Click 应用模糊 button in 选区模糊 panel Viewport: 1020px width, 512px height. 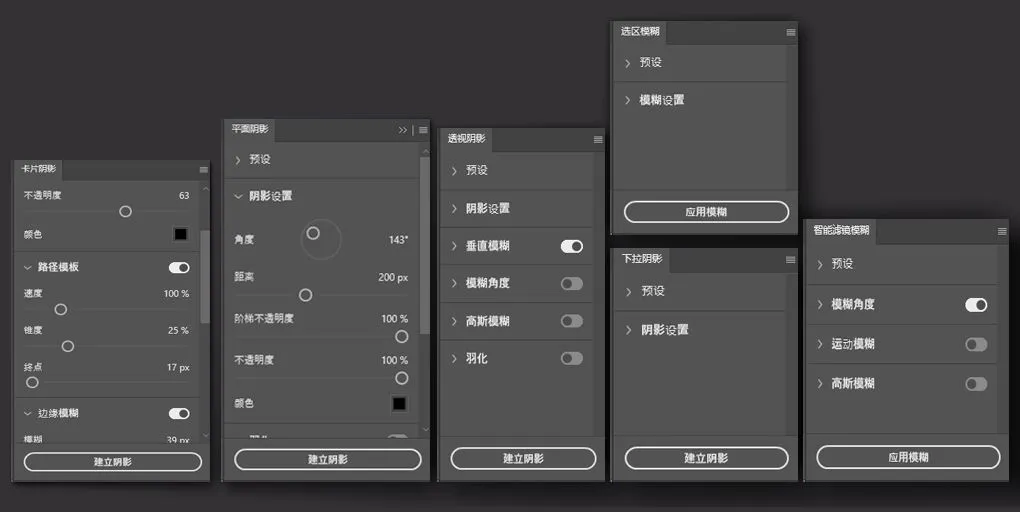click(x=706, y=212)
